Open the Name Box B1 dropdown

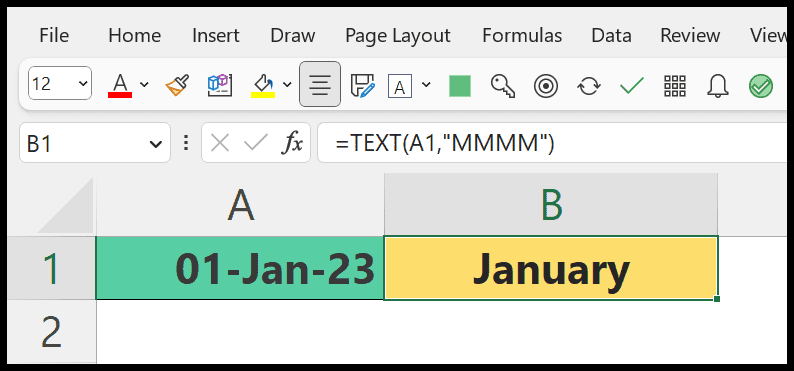[155, 145]
